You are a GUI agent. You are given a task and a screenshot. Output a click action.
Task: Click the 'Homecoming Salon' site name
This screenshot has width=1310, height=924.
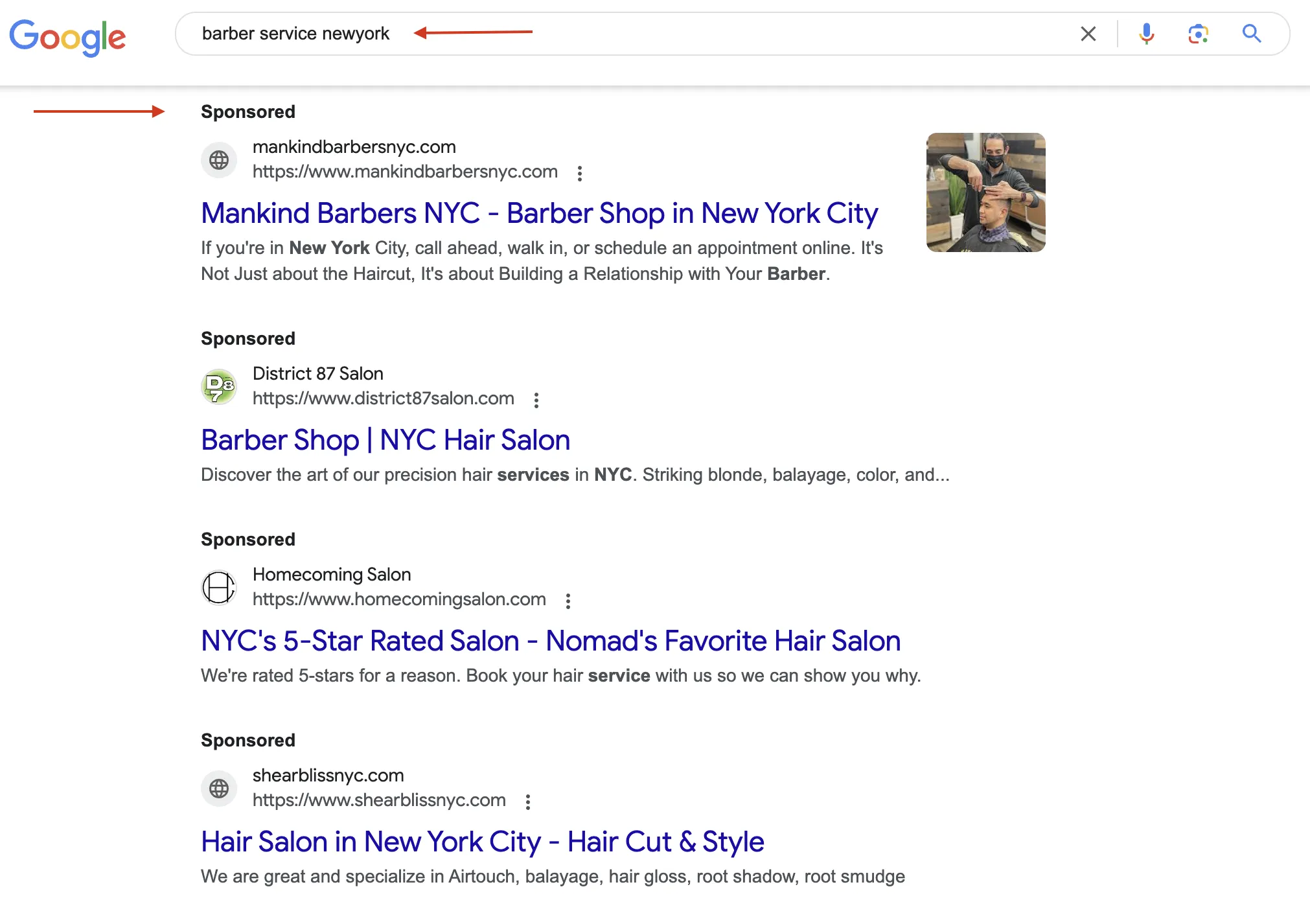[x=332, y=575]
